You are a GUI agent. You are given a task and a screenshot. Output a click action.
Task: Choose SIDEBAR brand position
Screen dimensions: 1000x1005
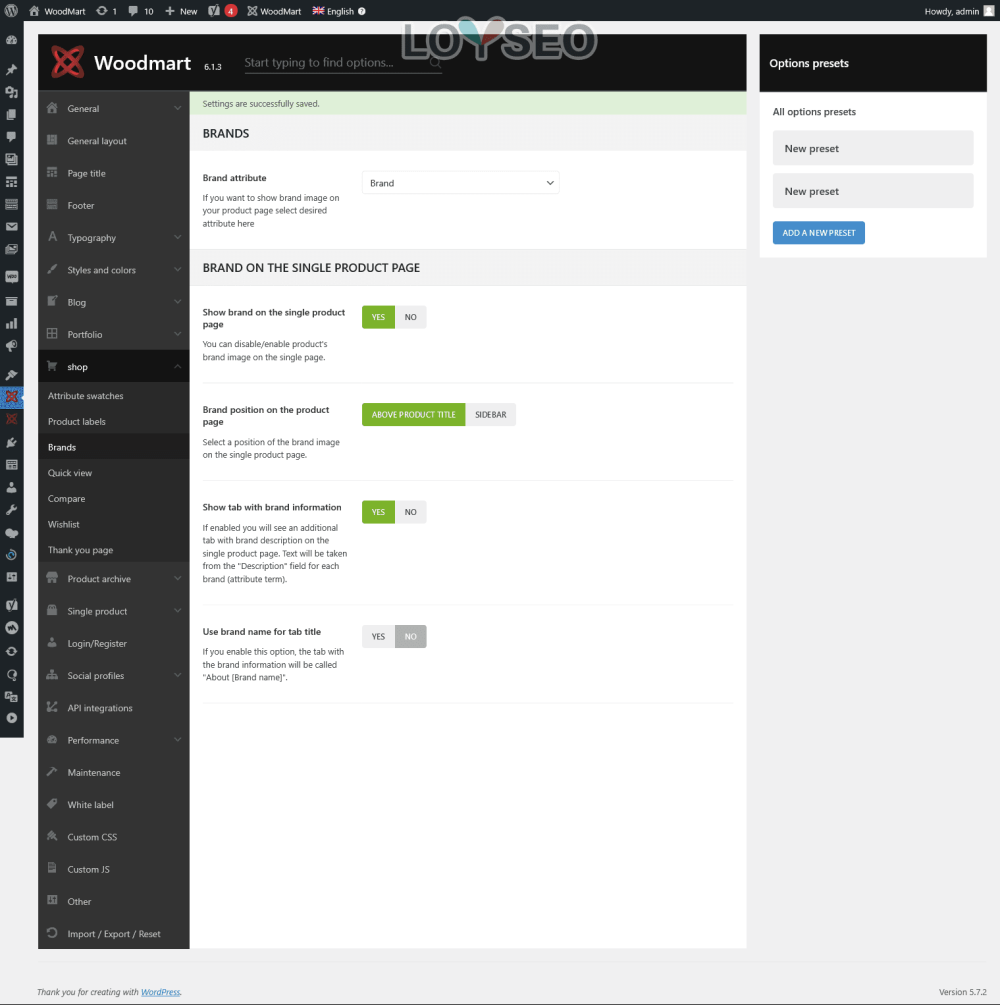tap(490, 415)
